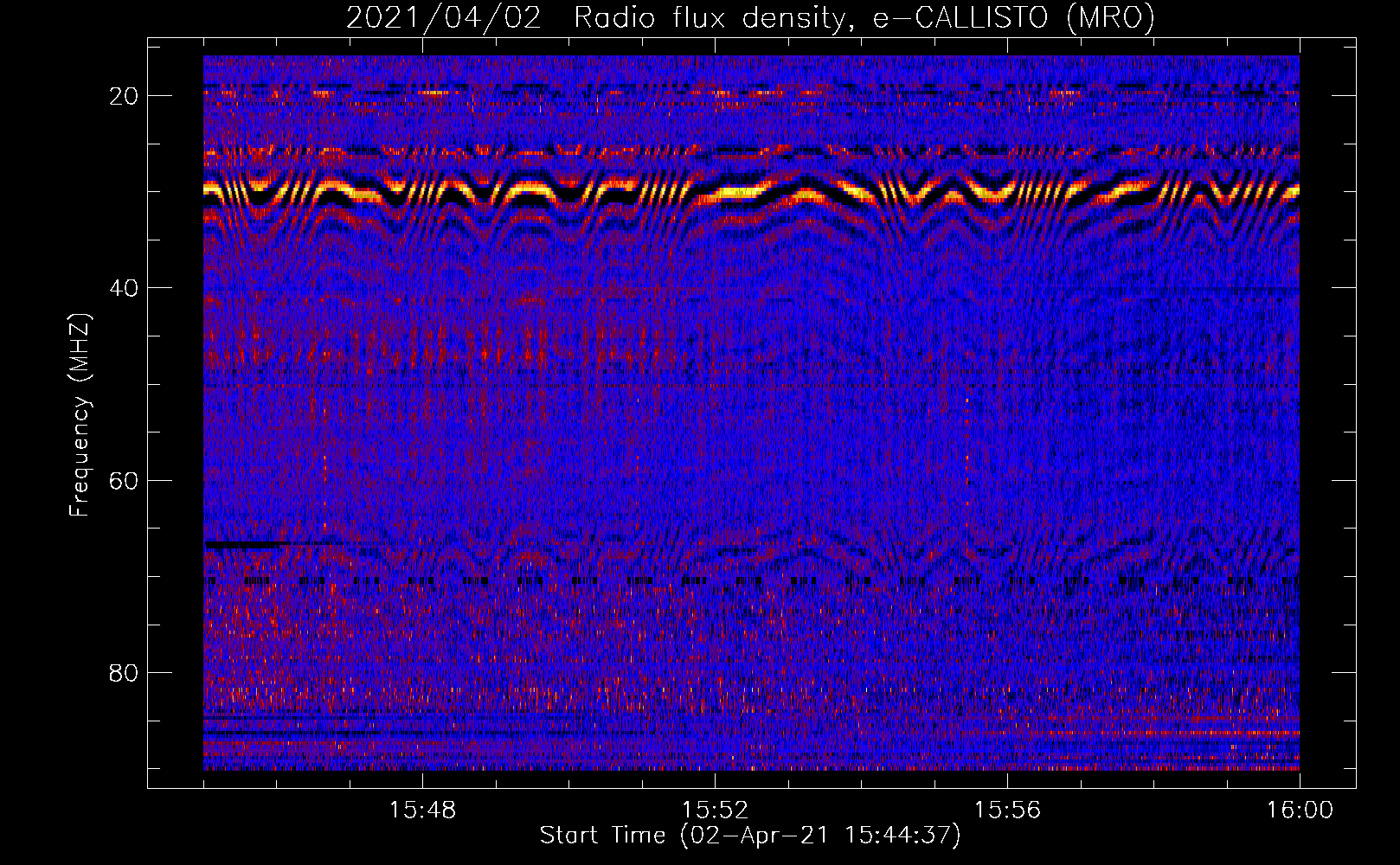Click the 15:52 time tick label
Screen dimensions: 1400x865
[x=715, y=811]
